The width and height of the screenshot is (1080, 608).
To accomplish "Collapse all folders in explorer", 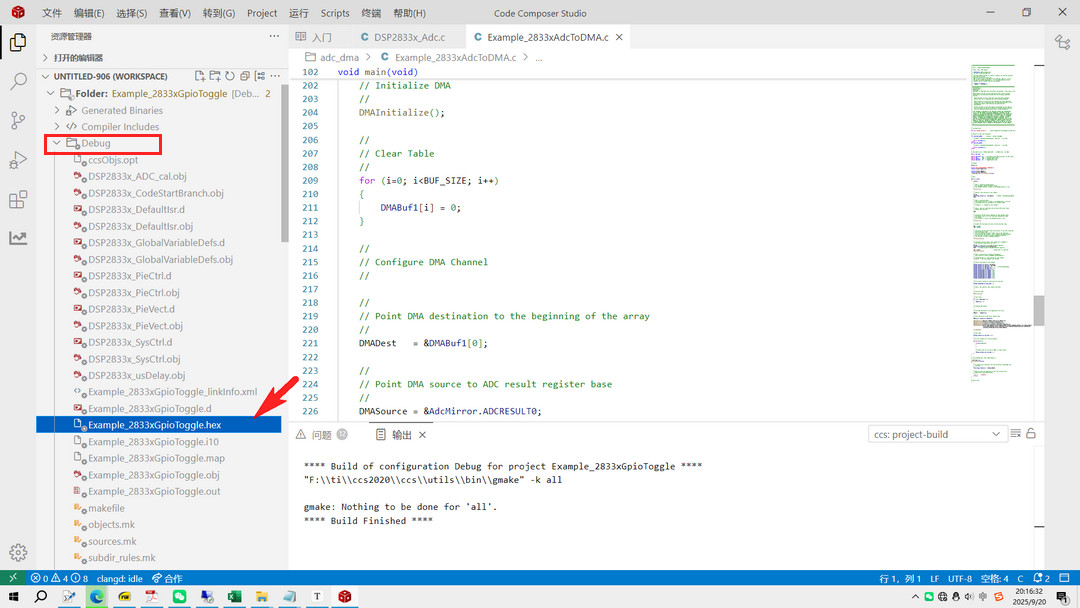I will (245, 76).
